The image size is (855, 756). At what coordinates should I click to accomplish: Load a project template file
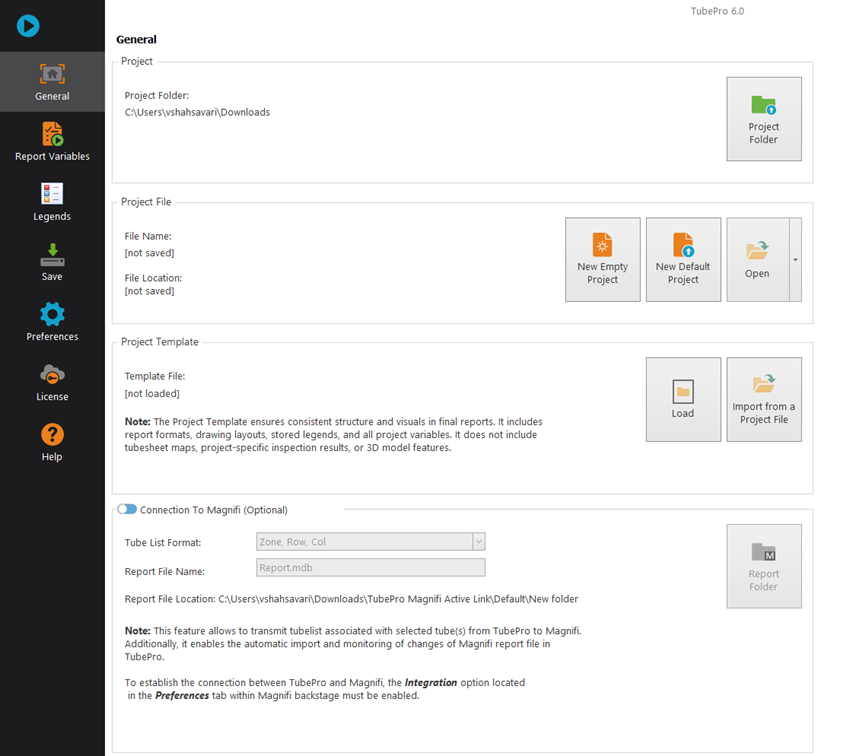pyautogui.click(x=683, y=397)
